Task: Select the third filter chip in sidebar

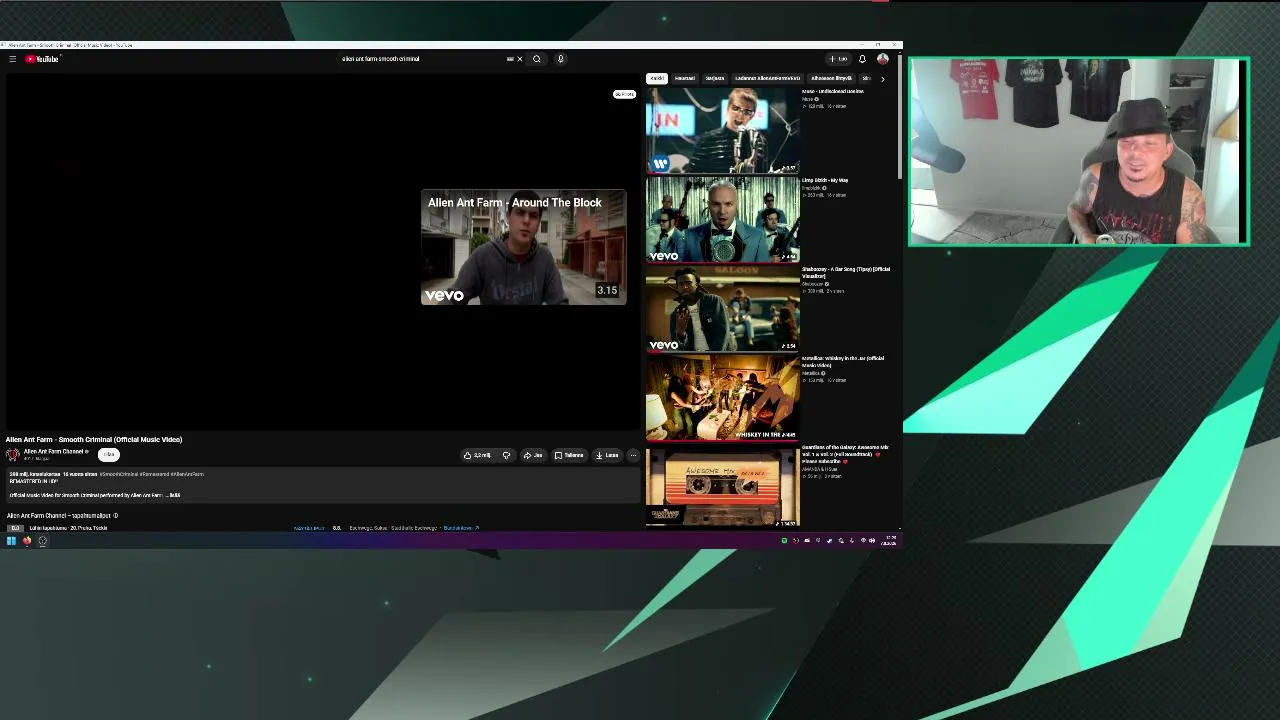Action: coord(715,78)
